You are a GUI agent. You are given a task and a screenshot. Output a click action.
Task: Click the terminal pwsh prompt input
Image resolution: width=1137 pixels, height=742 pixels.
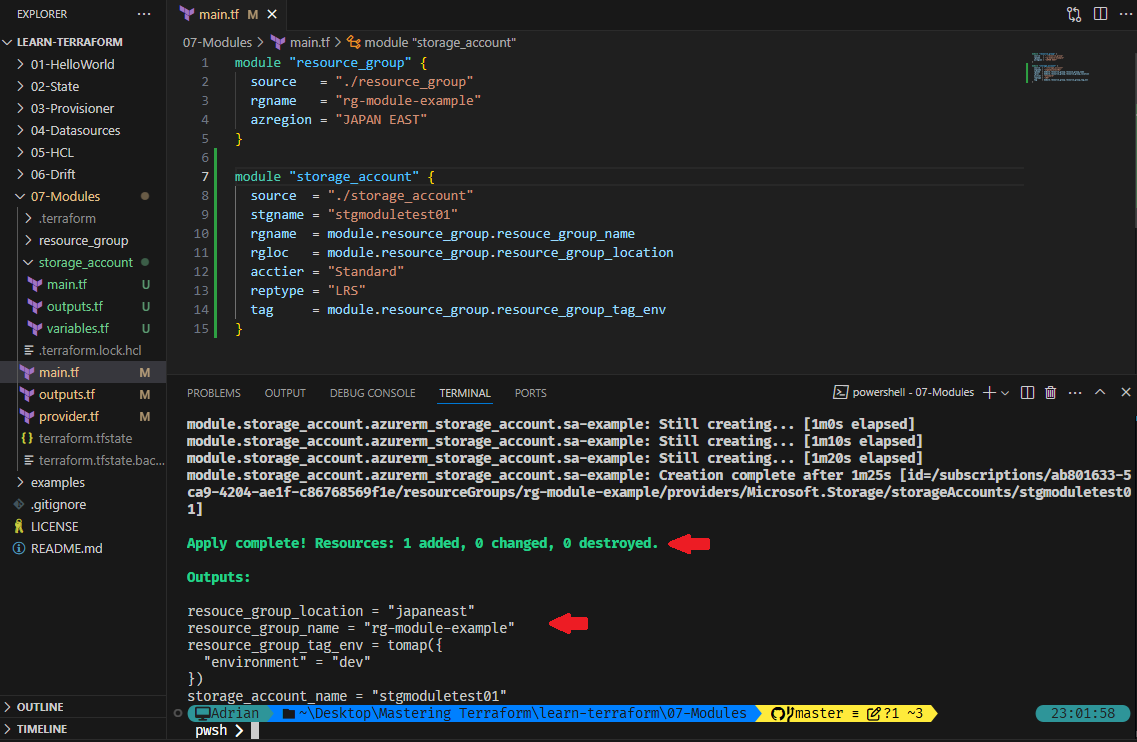click(x=255, y=731)
